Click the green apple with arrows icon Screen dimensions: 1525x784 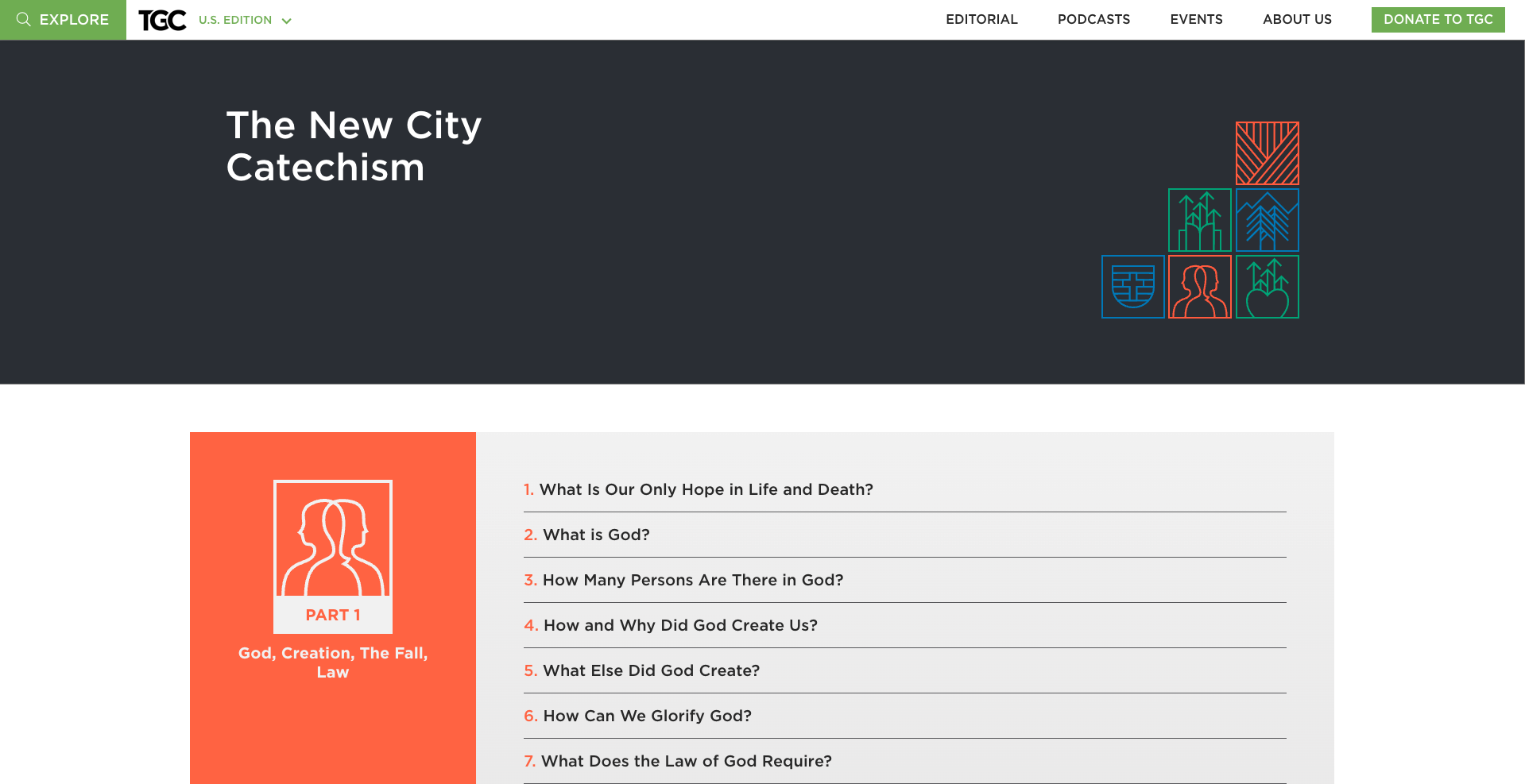(1267, 287)
